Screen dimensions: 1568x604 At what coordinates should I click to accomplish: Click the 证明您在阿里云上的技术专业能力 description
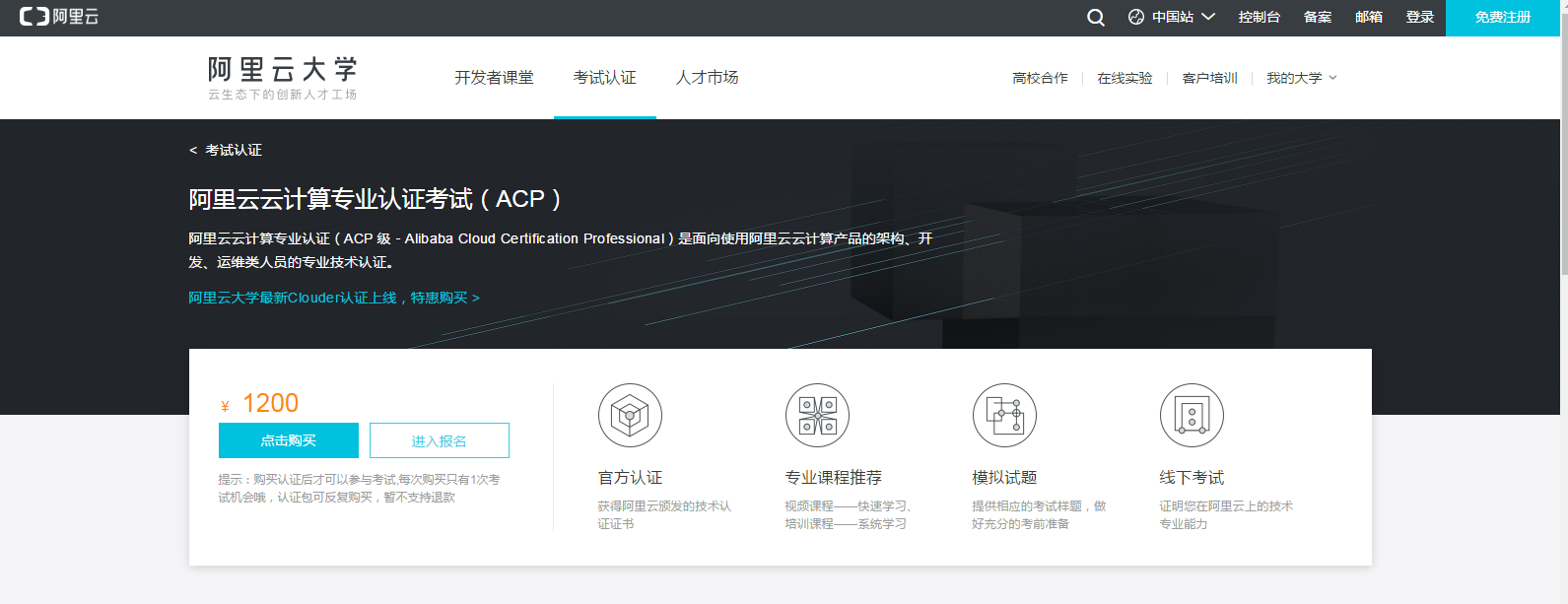pos(1227,515)
